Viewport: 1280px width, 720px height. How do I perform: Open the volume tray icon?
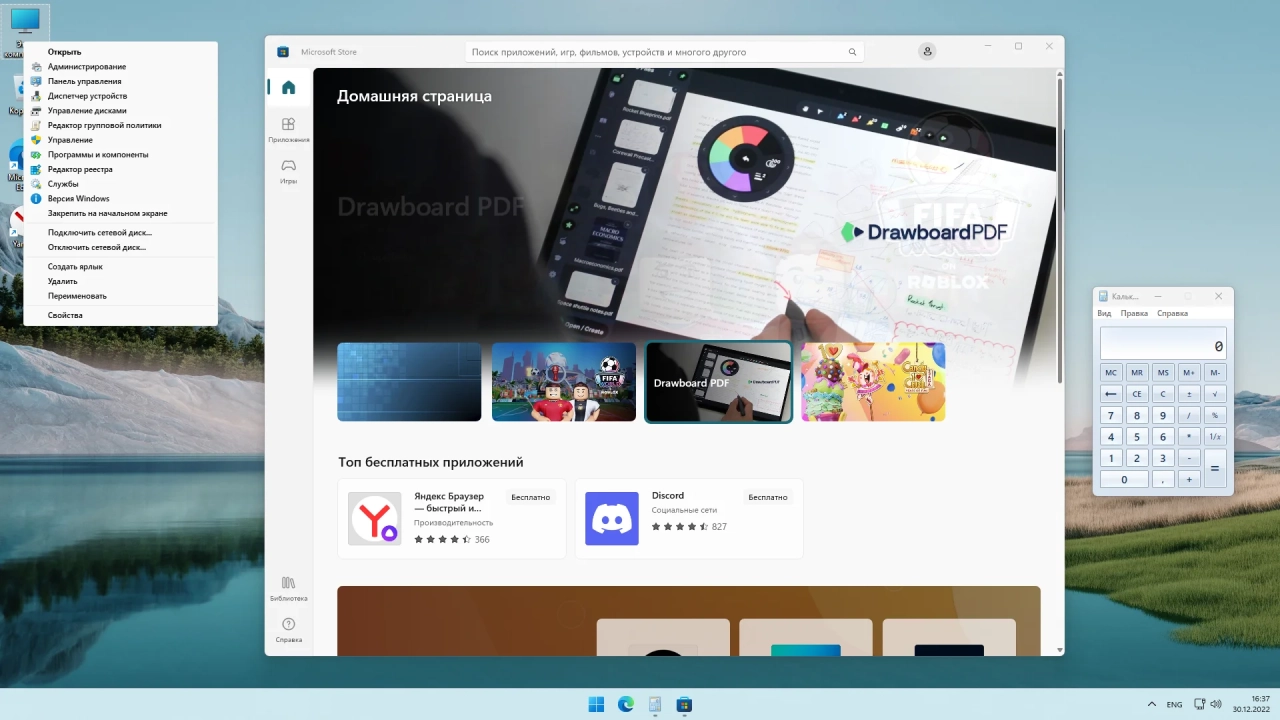point(1216,704)
